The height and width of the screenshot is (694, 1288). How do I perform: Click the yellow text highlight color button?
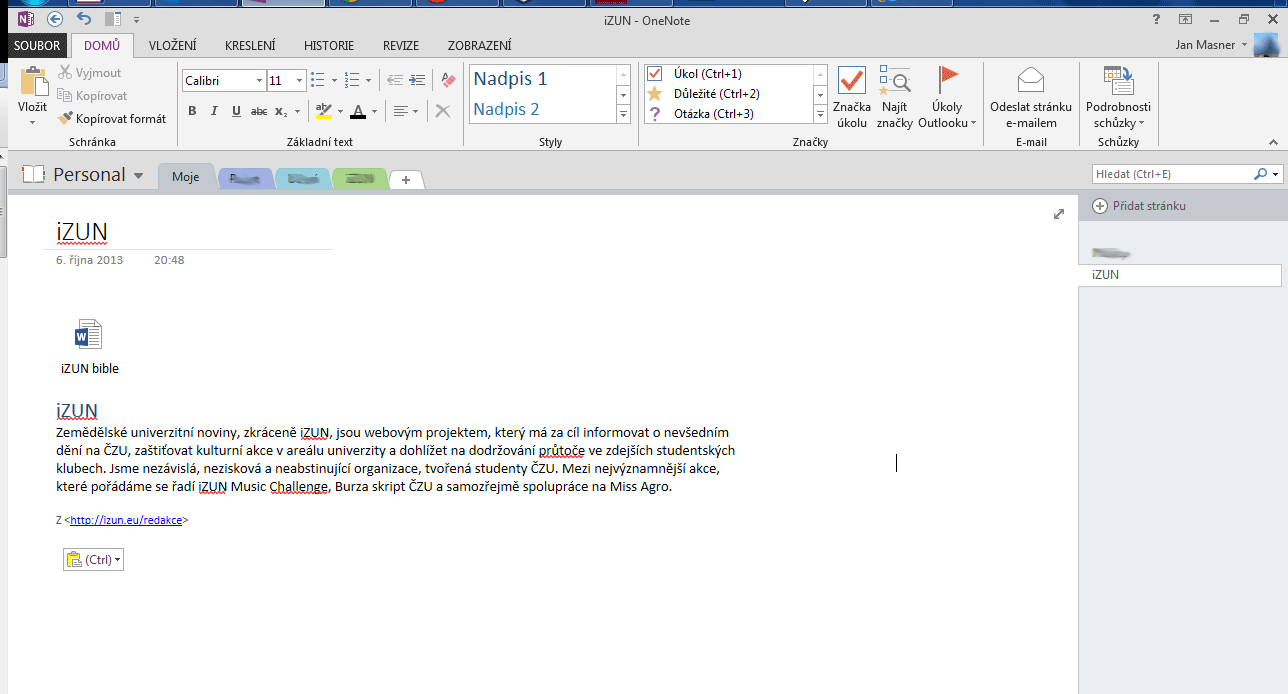click(x=323, y=111)
